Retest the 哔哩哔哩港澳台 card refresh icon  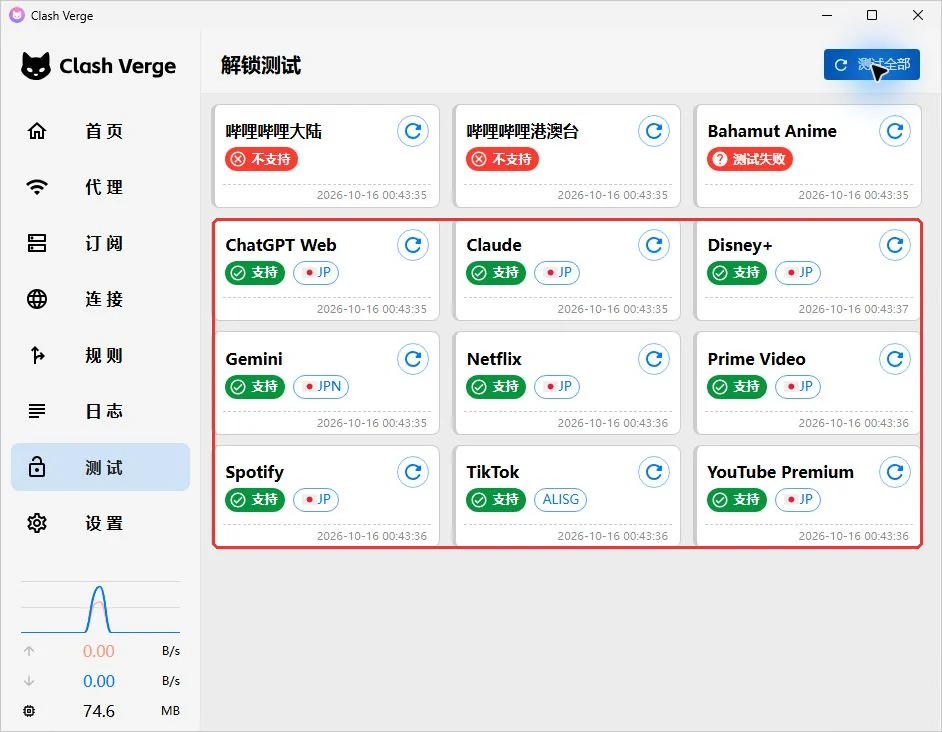[654, 131]
